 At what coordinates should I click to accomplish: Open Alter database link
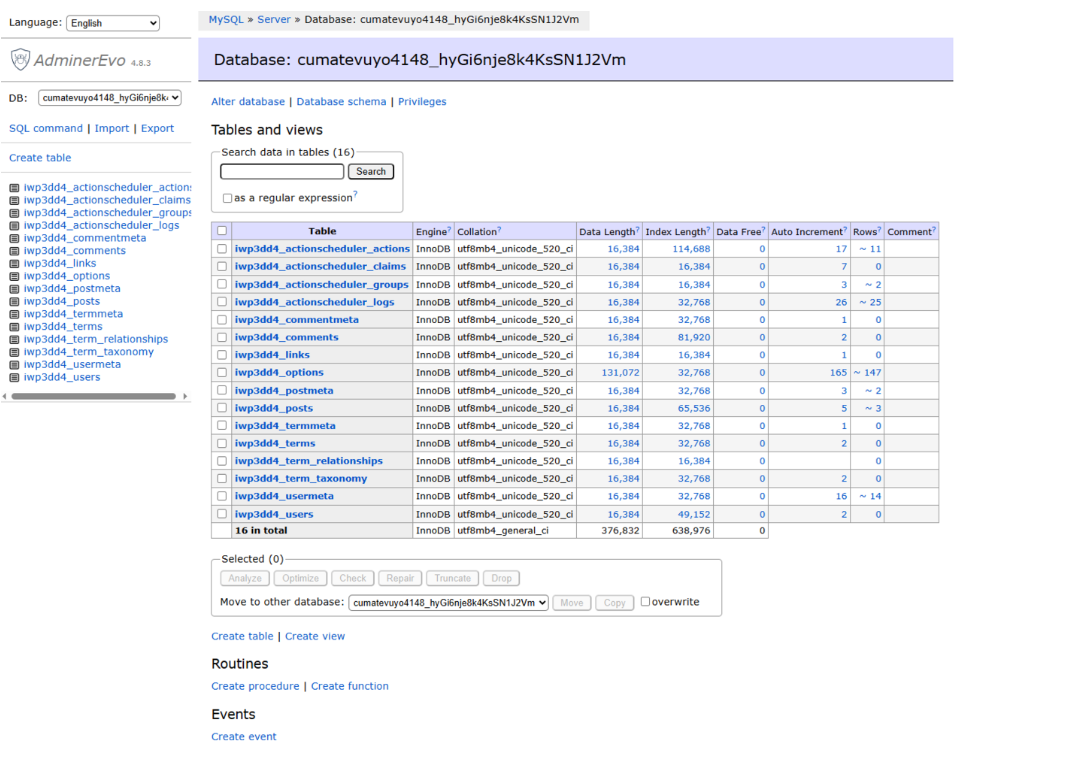pyautogui.click(x=248, y=102)
